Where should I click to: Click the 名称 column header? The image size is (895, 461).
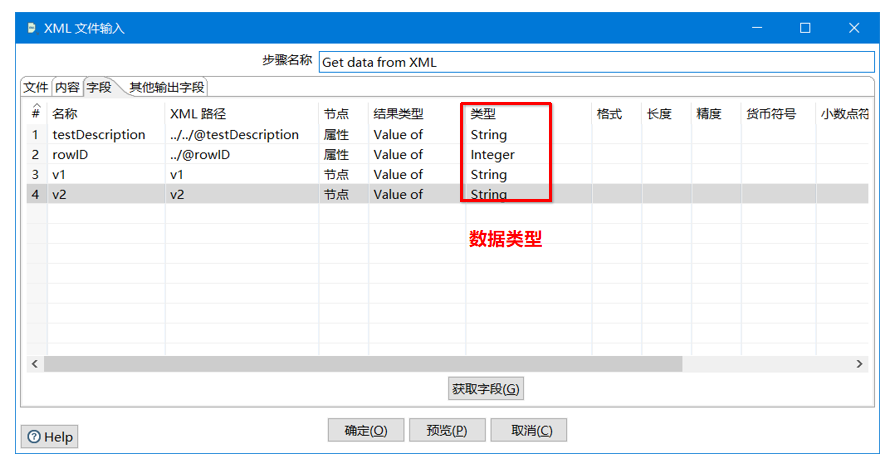[x=106, y=114]
